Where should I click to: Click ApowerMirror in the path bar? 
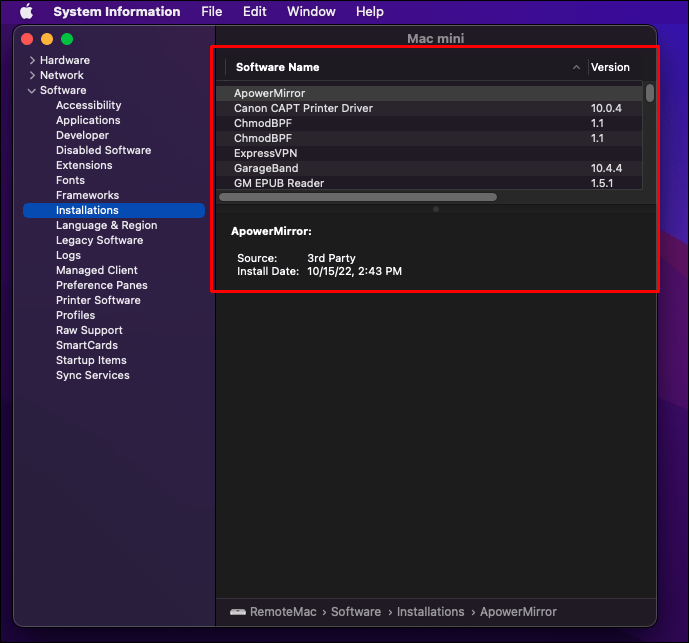pos(519,612)
